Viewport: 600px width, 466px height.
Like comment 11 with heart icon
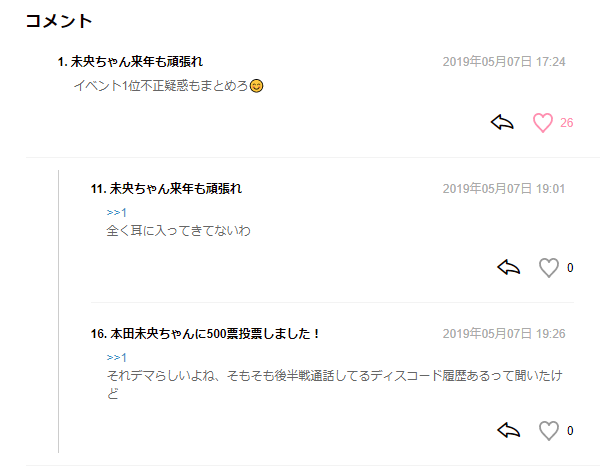tap(549, 267)
